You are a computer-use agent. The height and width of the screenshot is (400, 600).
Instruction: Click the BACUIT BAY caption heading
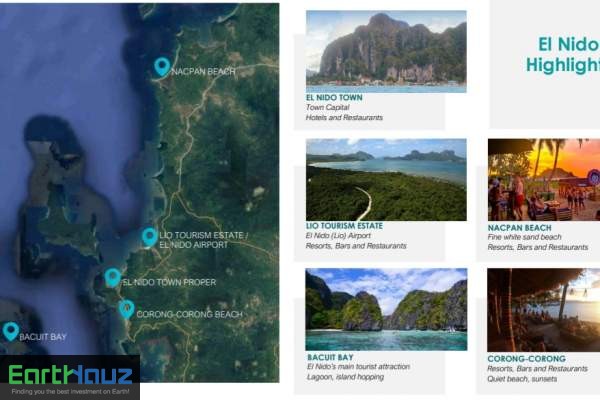330,358
